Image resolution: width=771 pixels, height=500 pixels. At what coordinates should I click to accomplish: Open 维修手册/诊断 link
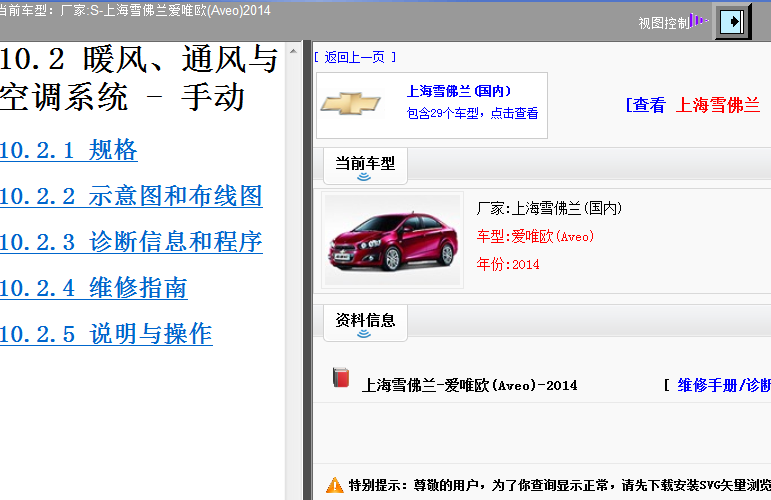point(724,385)
